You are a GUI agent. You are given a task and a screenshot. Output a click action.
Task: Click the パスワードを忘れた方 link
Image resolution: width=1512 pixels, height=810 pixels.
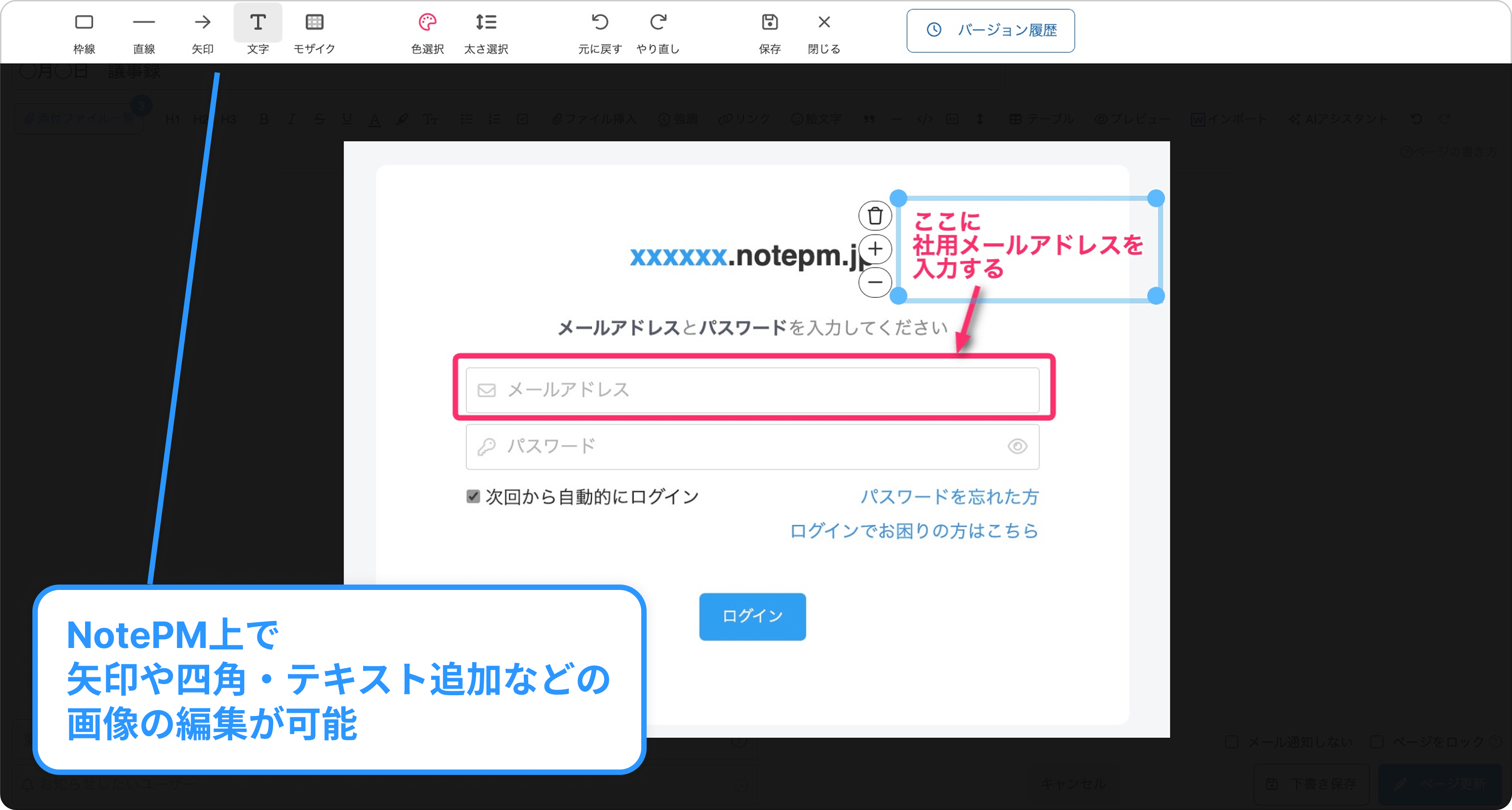point(949,496)
